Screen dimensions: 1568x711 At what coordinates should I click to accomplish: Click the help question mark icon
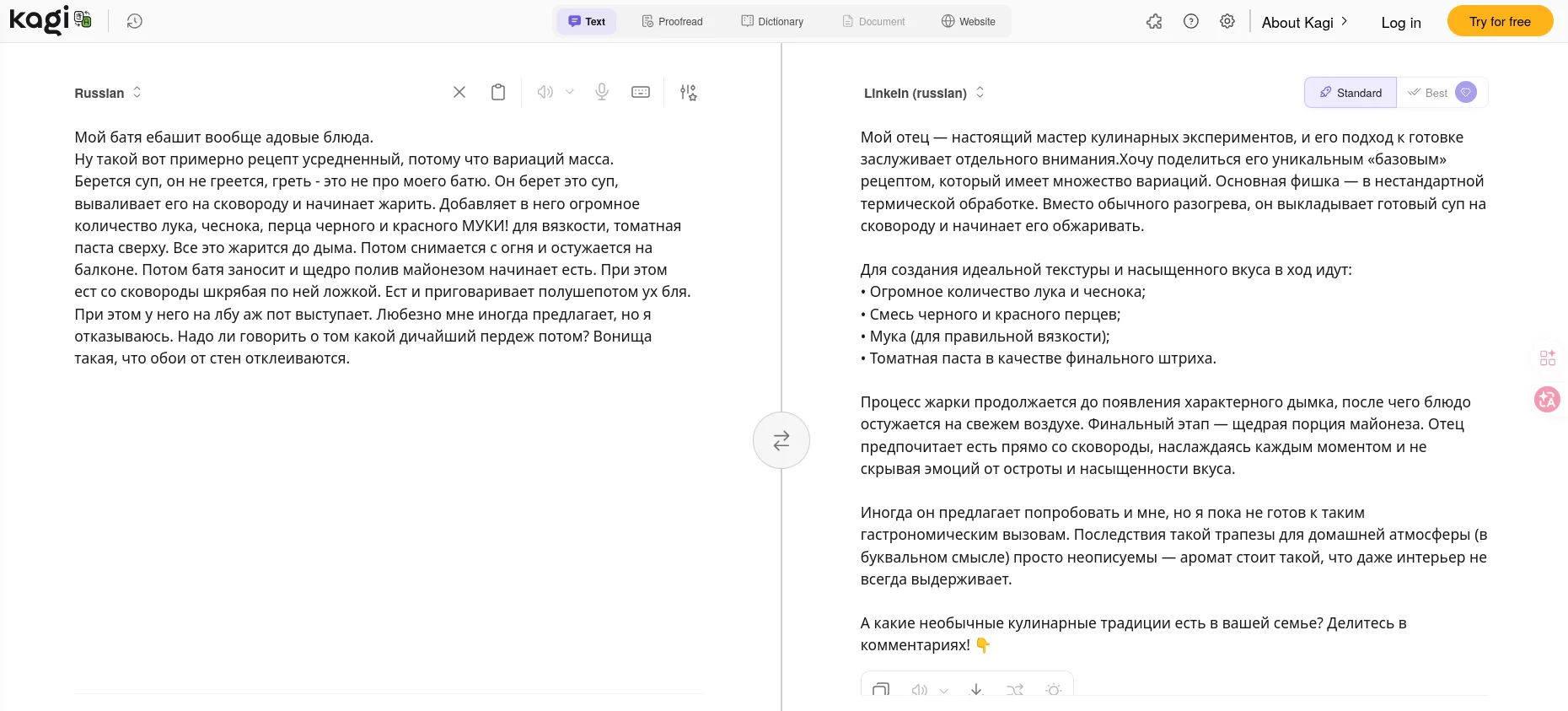[1191, 21]
